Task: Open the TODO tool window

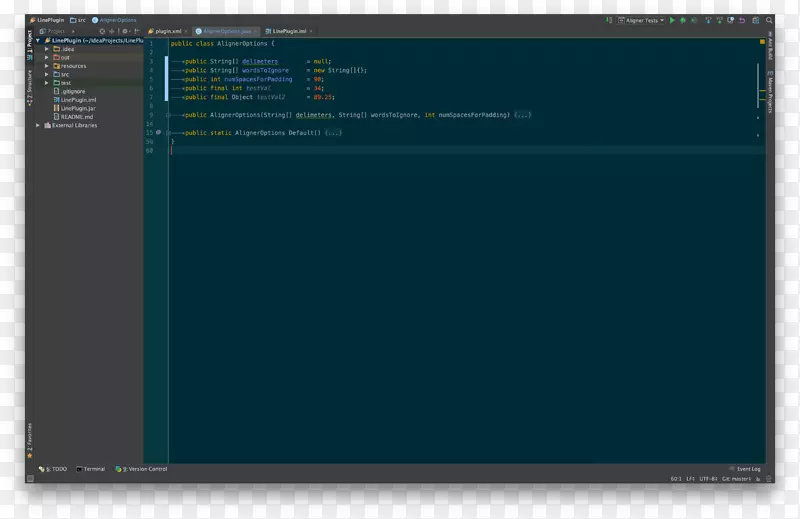Action: pyautogui.click(x=55, y=468)
